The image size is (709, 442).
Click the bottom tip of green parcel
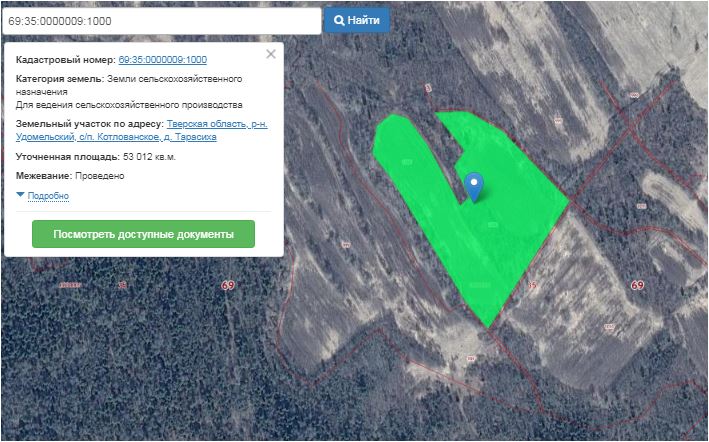(486, 324)
